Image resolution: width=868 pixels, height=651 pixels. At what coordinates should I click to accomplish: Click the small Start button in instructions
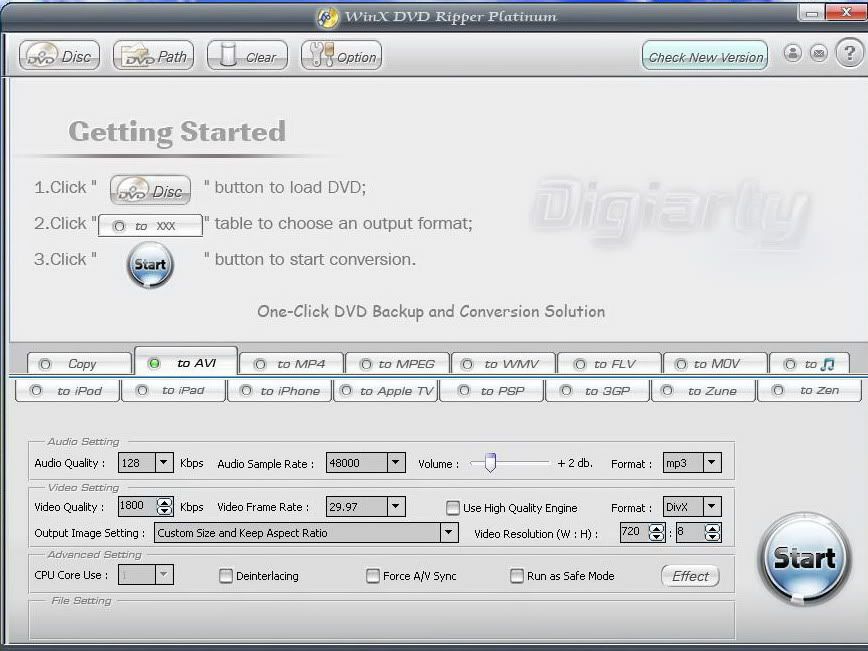(x=150, y=265)
